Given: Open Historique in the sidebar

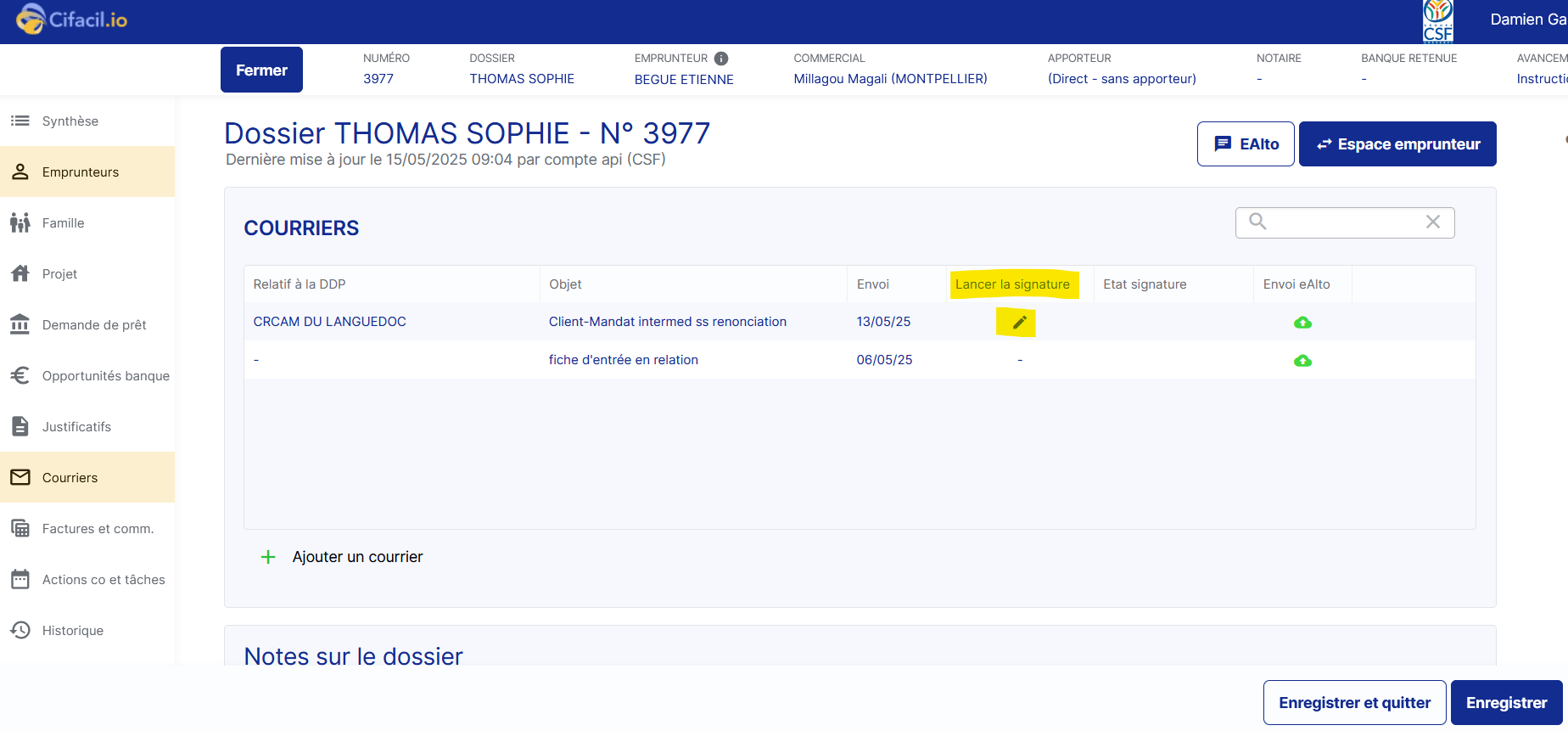Looking at the screenshot, I should click(73, 631).
